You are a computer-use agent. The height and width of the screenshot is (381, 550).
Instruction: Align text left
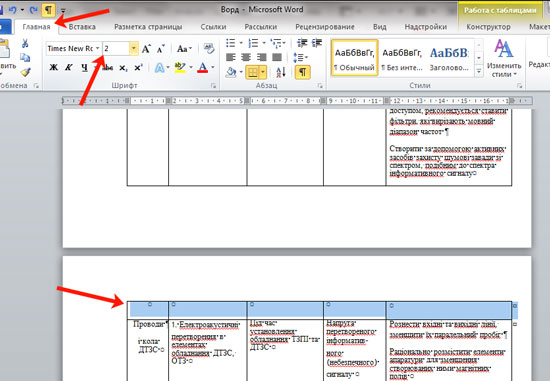pos(230,57)
